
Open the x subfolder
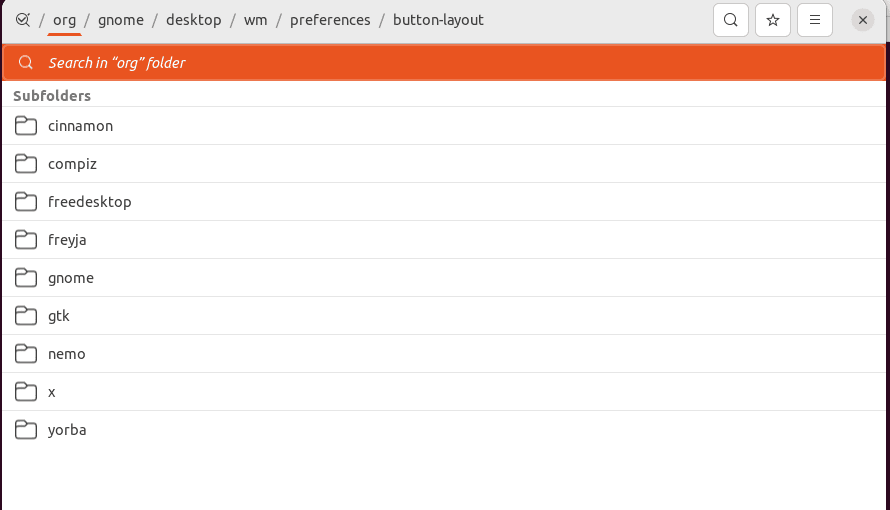tap(444, 392)
